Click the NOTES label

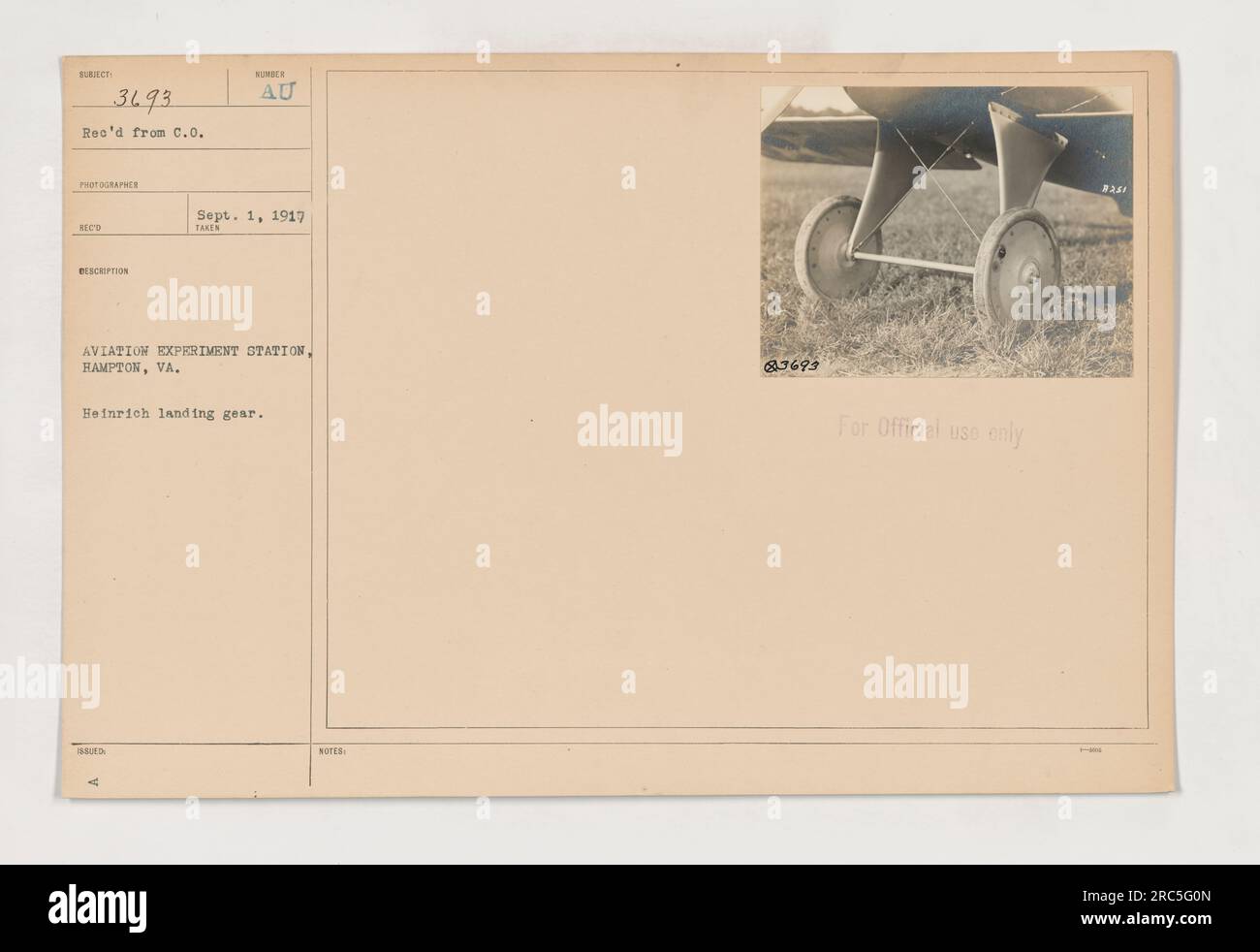[326, 750]
